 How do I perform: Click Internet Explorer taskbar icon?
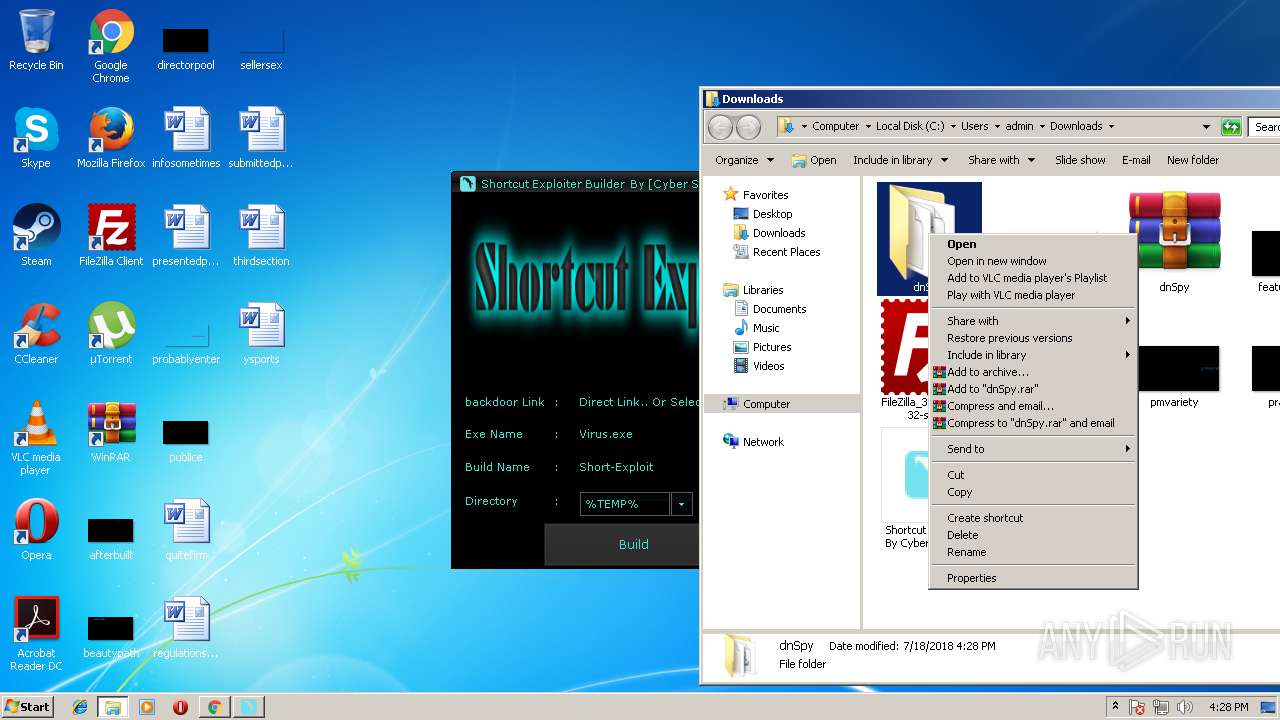[80, 707]
